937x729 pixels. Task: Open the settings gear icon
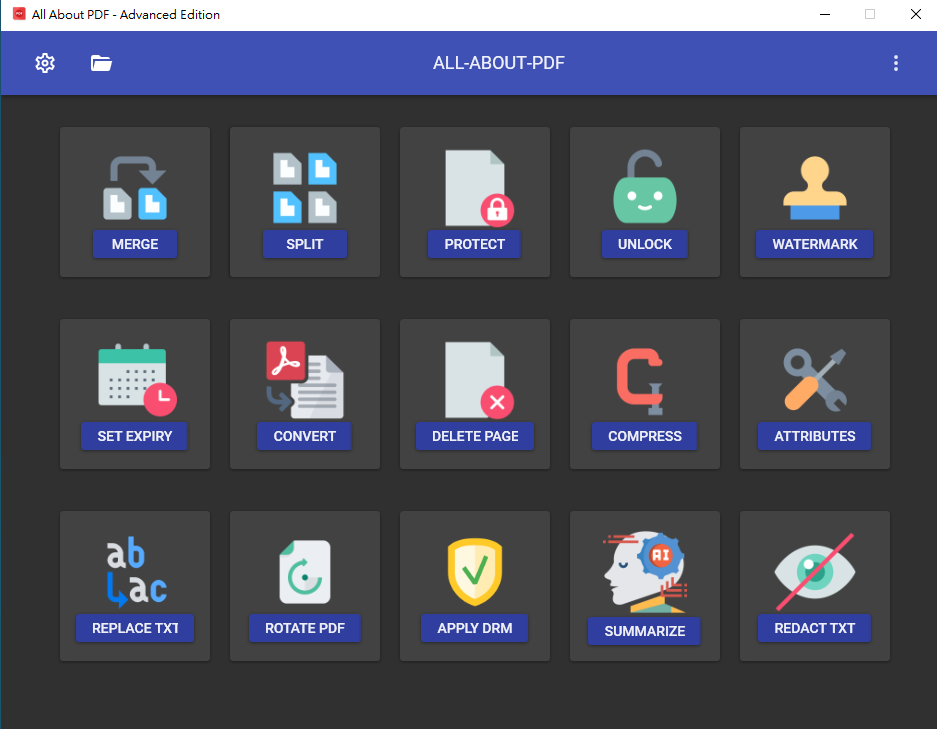(x=45, y=63)
